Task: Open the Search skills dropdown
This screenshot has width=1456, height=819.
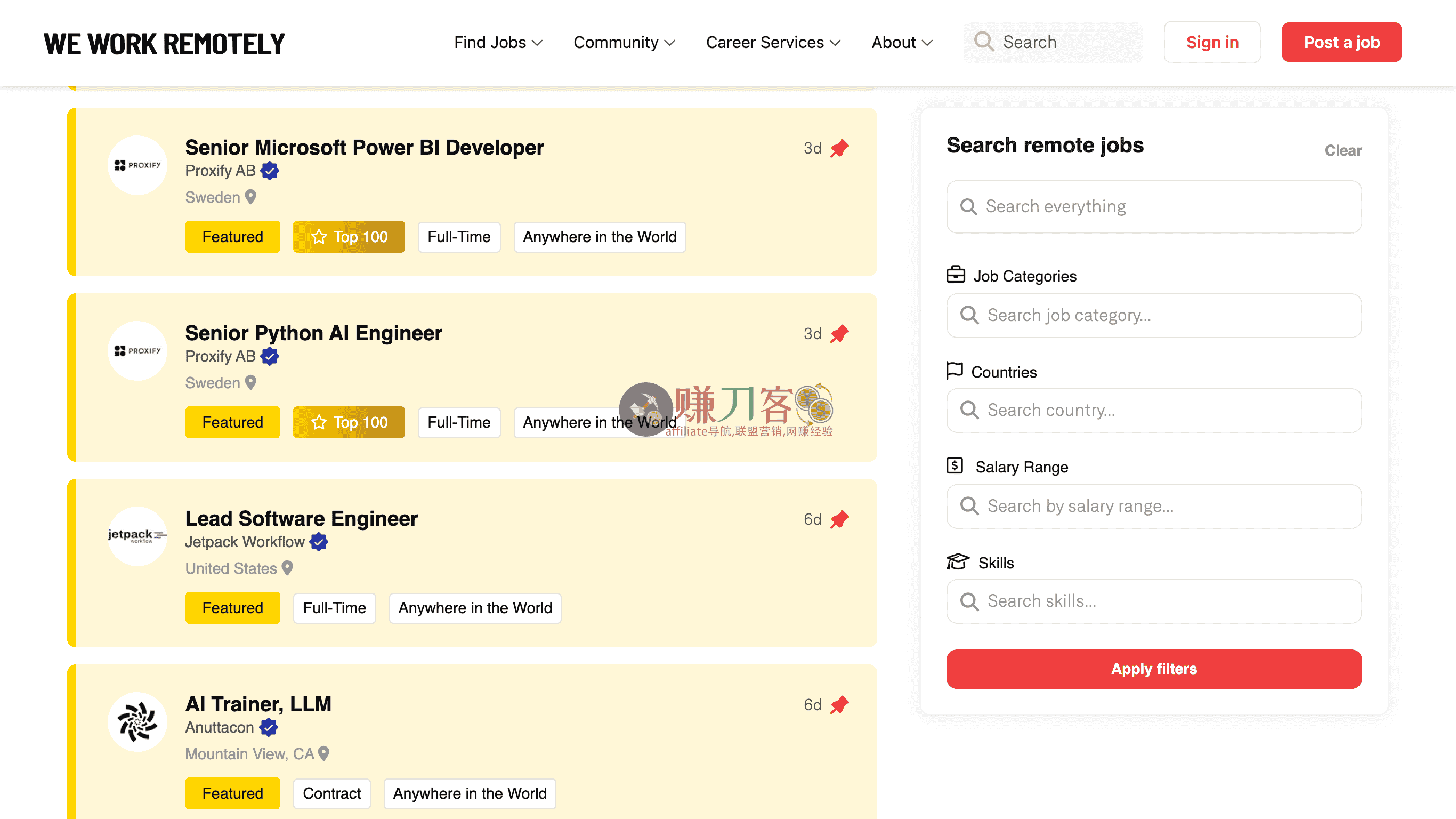Action: click(1154, 601)
